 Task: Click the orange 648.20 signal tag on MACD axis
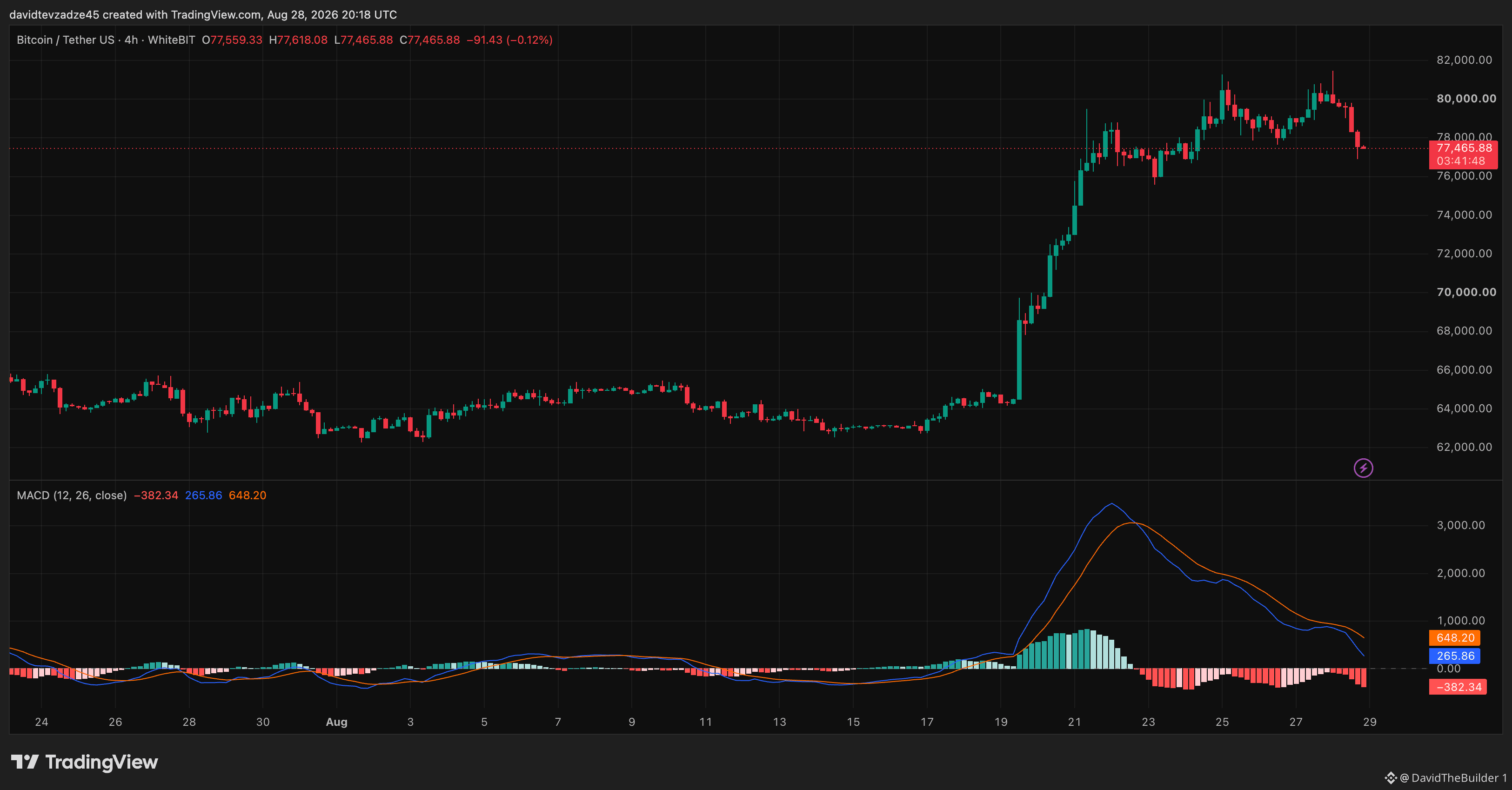(x=1454, y=638)
